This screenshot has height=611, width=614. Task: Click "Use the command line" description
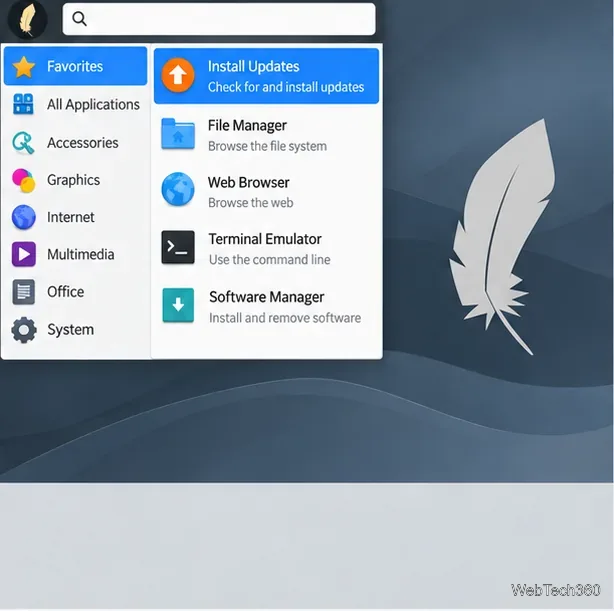269,259
